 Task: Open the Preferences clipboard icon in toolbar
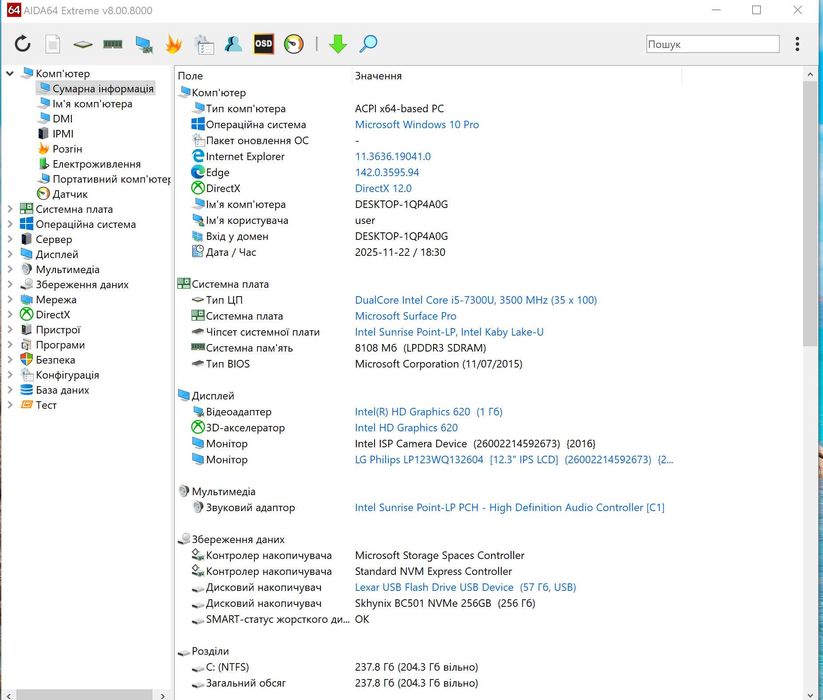(204, 45)
